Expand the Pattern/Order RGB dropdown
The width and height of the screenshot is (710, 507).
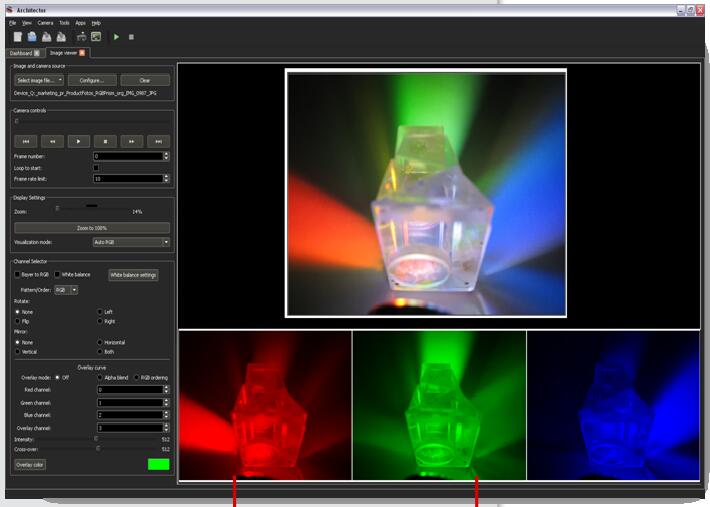[x=67, y=290]
